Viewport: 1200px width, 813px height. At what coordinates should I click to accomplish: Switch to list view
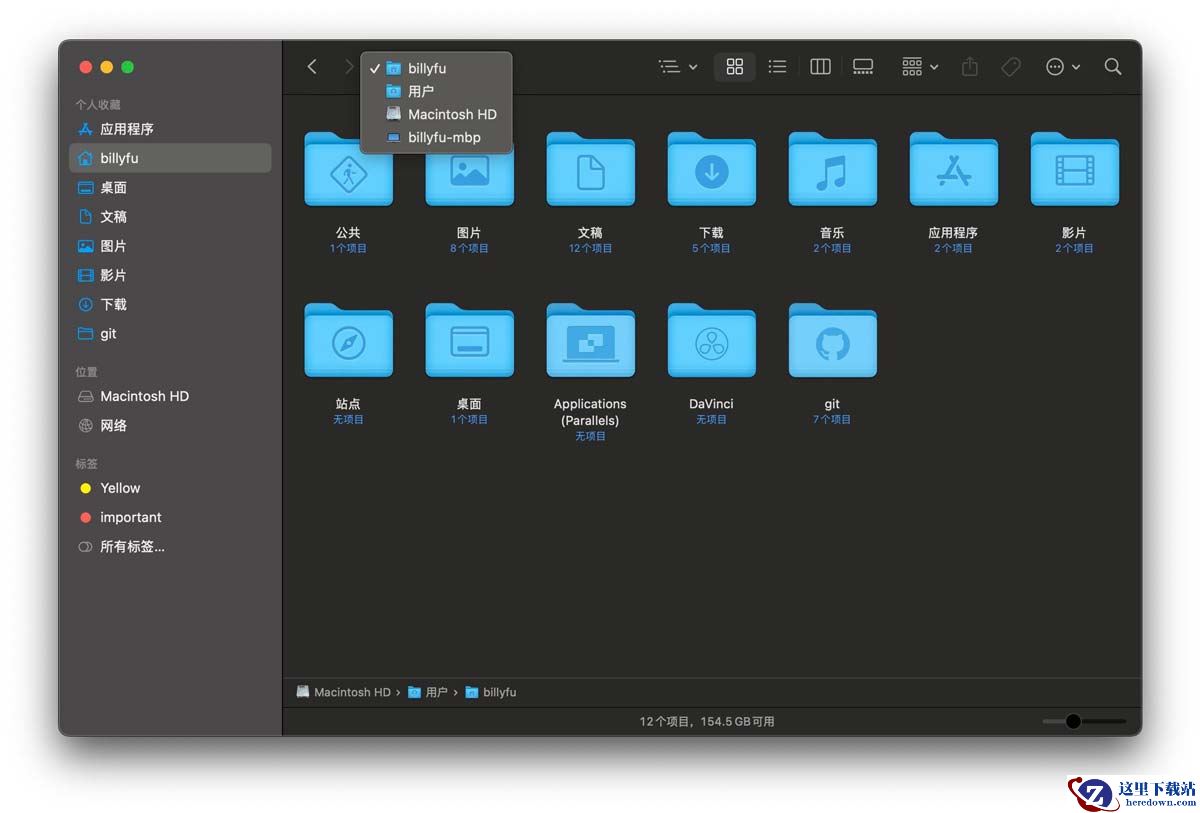(777, 67)
